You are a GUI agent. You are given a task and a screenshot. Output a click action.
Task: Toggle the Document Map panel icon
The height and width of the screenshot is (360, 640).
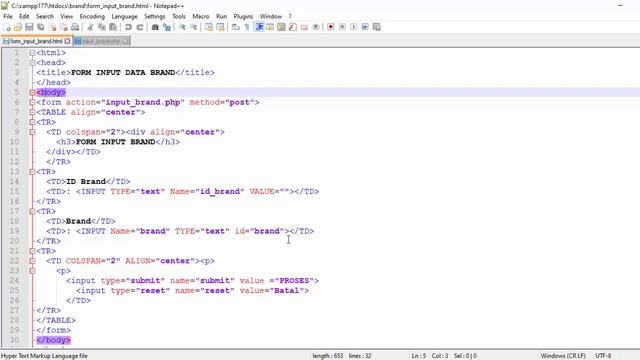[281, 27]
